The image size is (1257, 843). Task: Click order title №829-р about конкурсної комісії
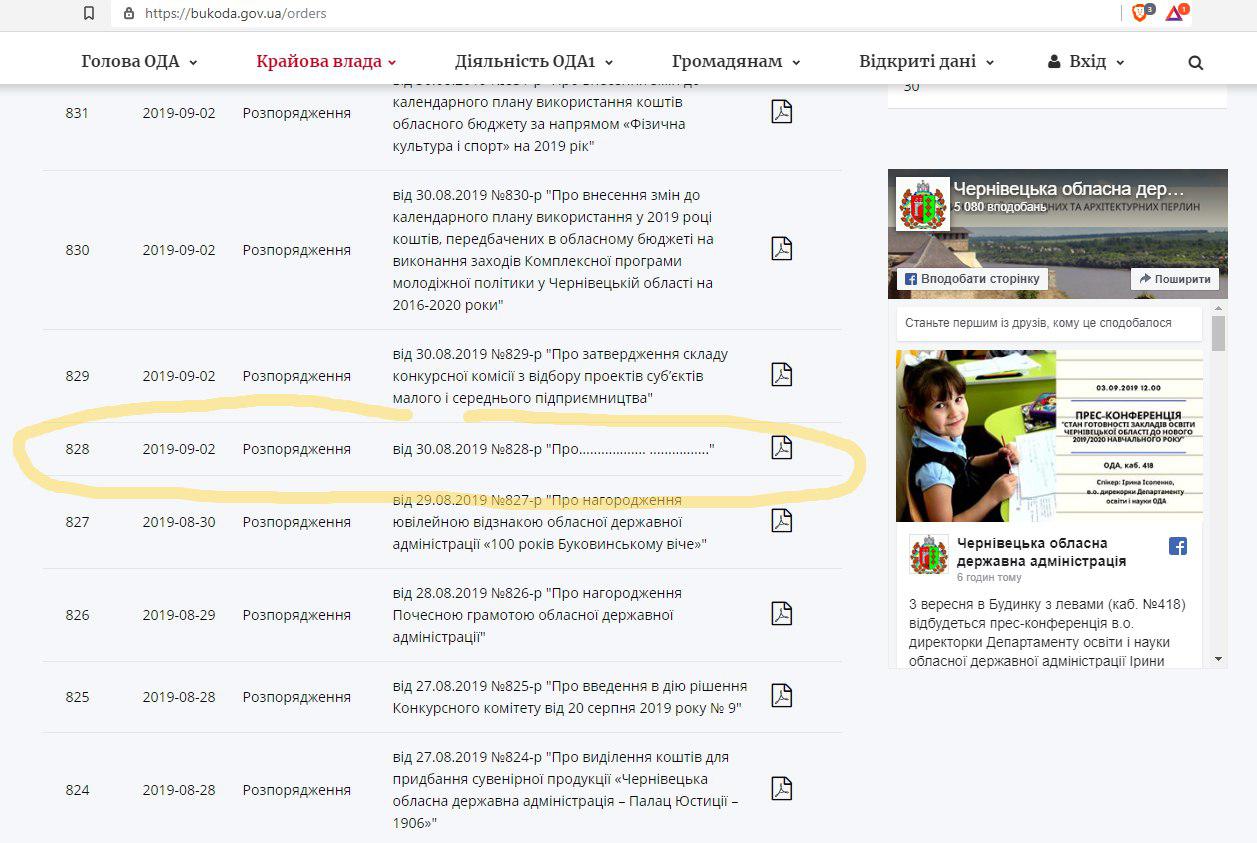coord(560,376)
